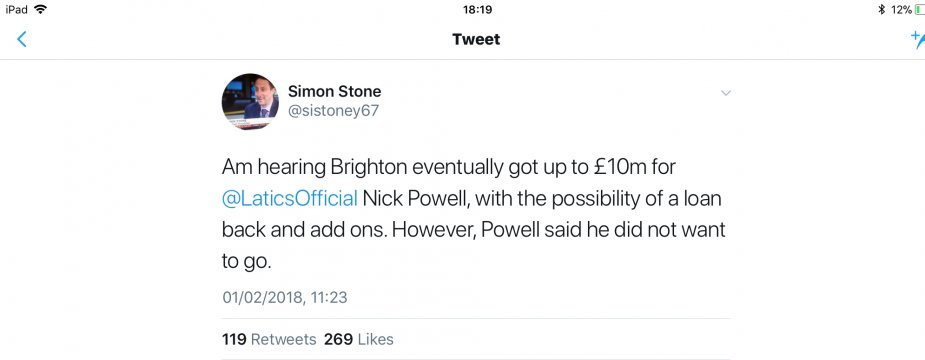Tap the 18:19 clock in the status bar
This screenshot has width=925, height=360.
point(478,9)
